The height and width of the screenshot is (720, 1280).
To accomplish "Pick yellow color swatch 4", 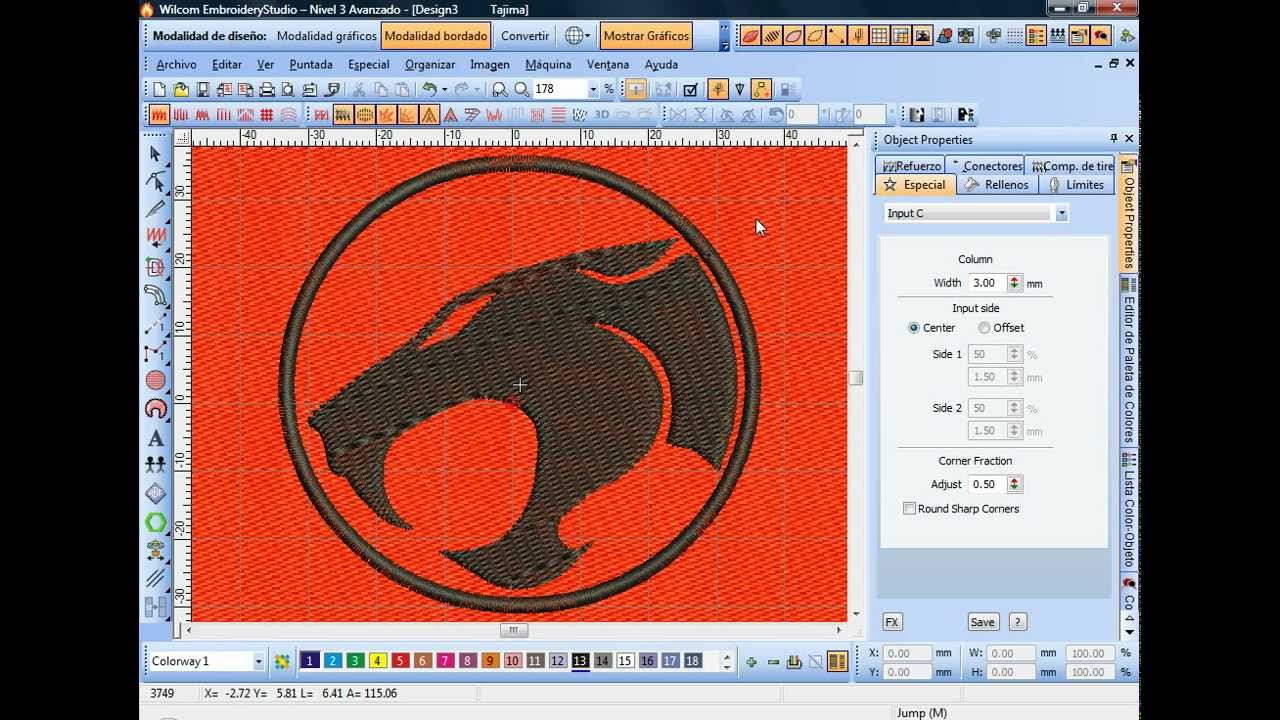I will coord(378,661).
